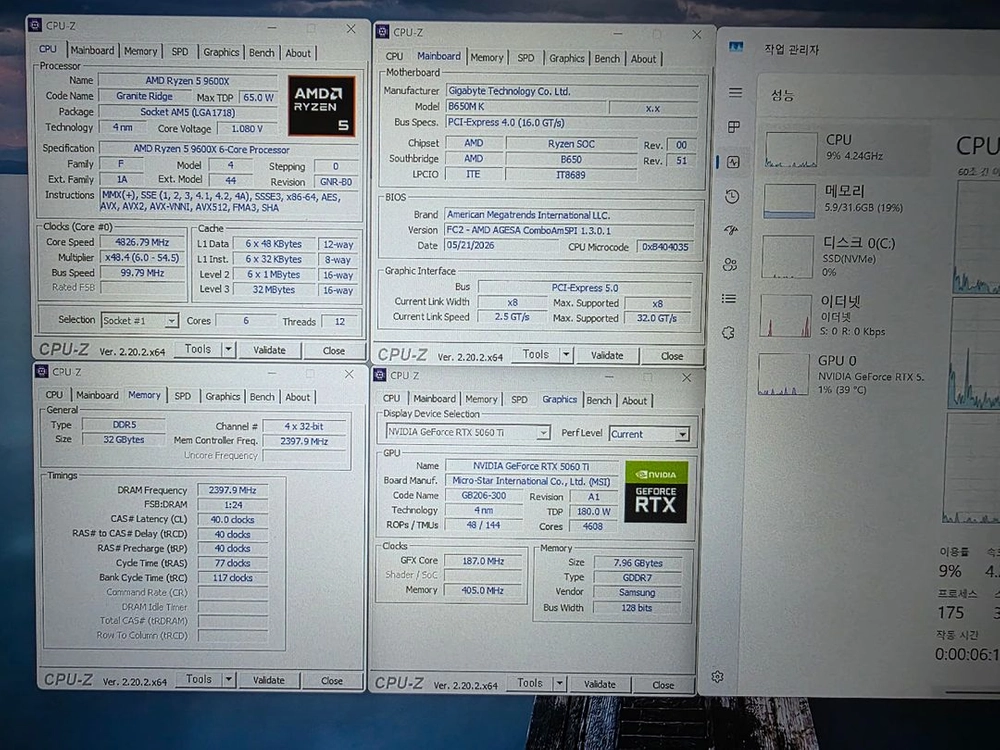Select Ethernet performance entry in Task Manager
Viewport: 1000px width, 750px height.
(x=841, y=315)
